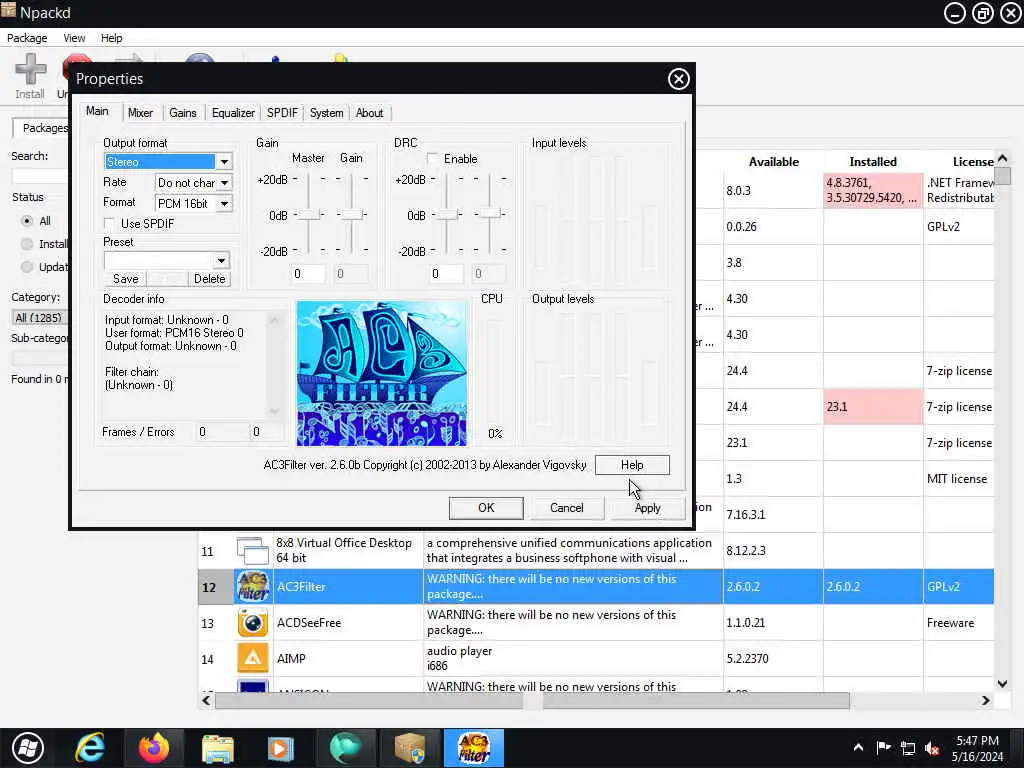Open the Category All (1285) dropdown

(x=39, y=317)
